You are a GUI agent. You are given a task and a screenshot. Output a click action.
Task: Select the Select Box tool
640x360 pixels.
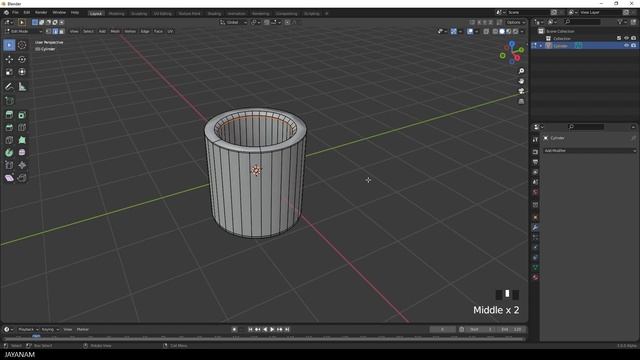(9, 45)
